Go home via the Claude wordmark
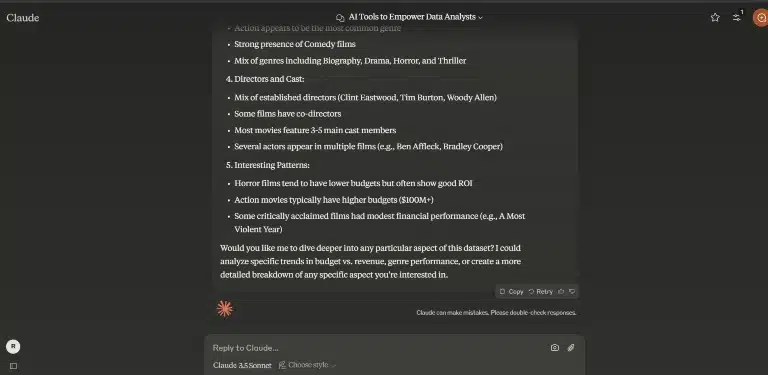The height and width of the screenshot is (375, 768). 23,18
